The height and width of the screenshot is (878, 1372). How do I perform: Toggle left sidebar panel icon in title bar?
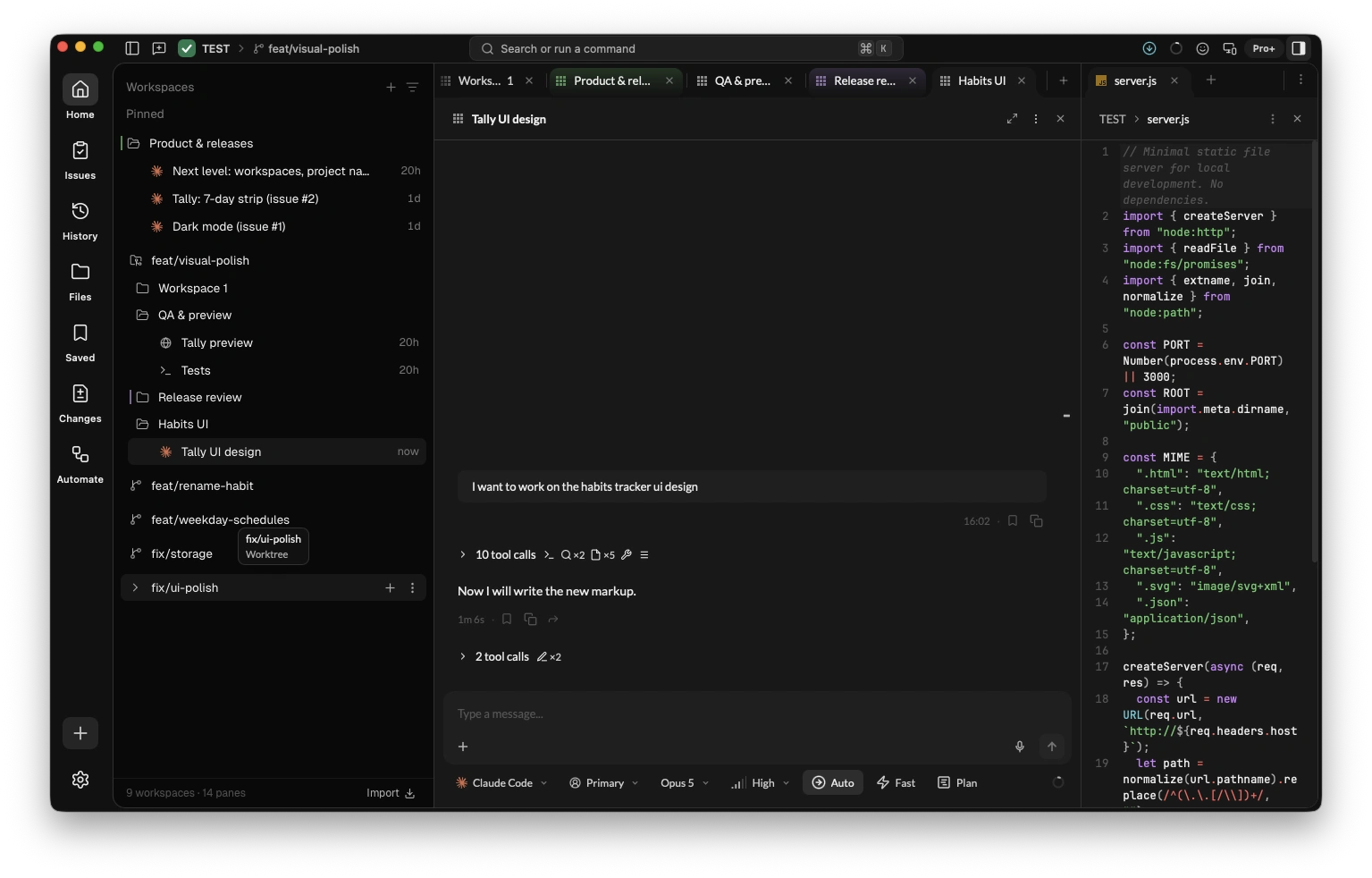132,48
